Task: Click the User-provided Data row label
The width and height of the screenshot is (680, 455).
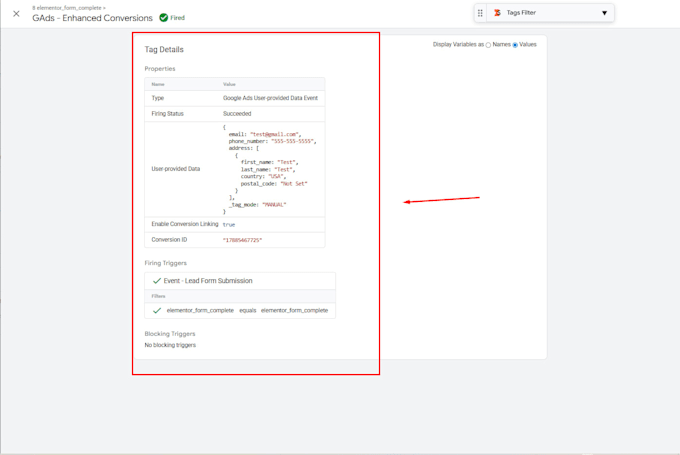Action: 176,169
